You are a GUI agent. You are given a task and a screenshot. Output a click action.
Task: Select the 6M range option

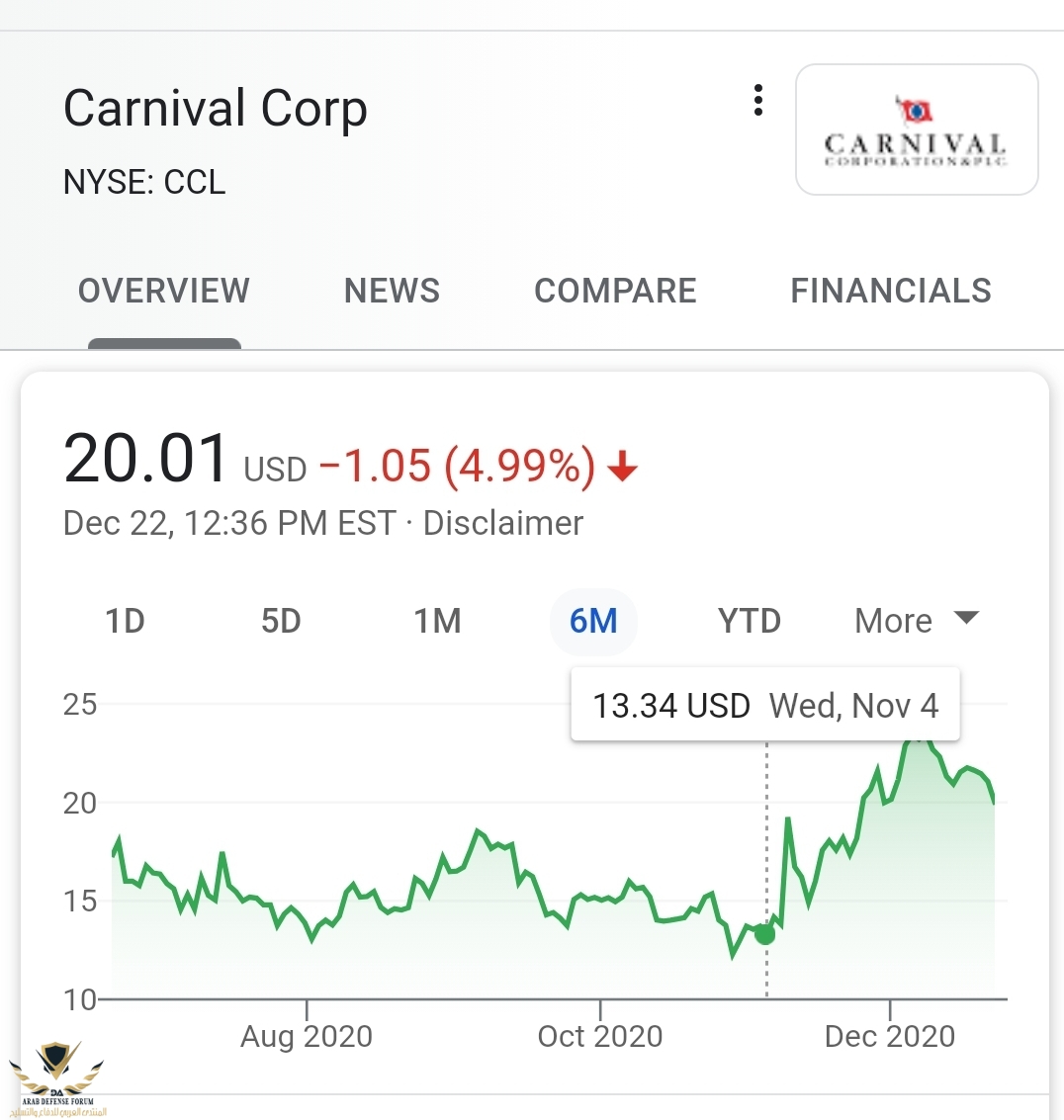pos(593,622)
